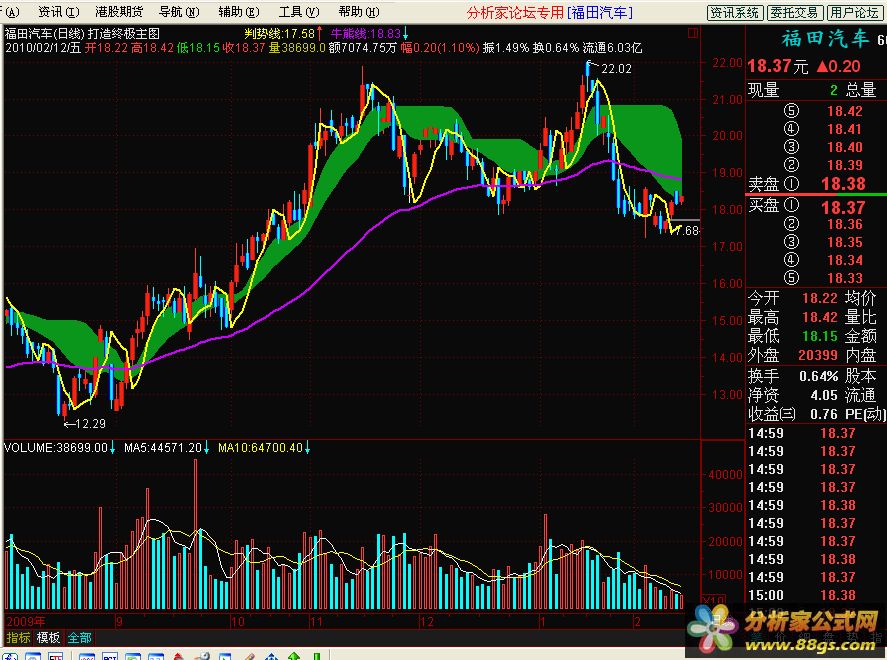Click month marker 12 on time axis
Screen dimensions: 887x660
(427, 622)
